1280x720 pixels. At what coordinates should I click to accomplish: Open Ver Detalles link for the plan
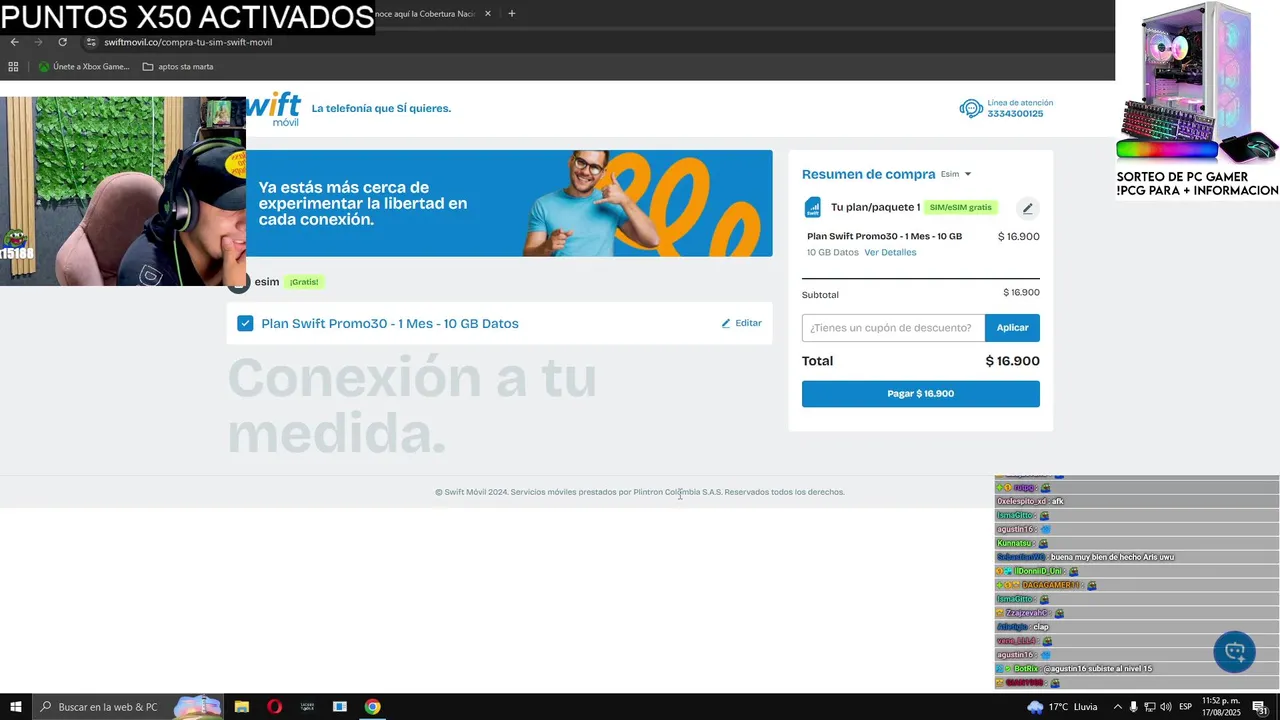coord(890,252)
